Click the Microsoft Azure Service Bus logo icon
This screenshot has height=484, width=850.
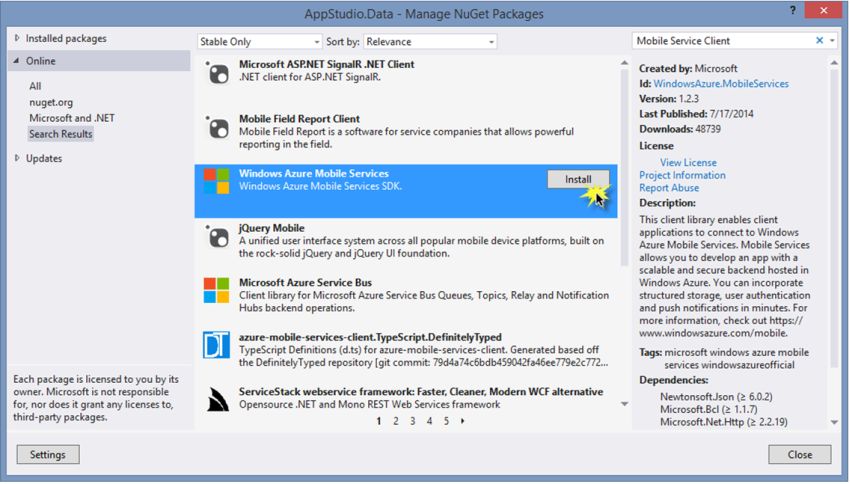pyautogui.click(x=216, y=290)
